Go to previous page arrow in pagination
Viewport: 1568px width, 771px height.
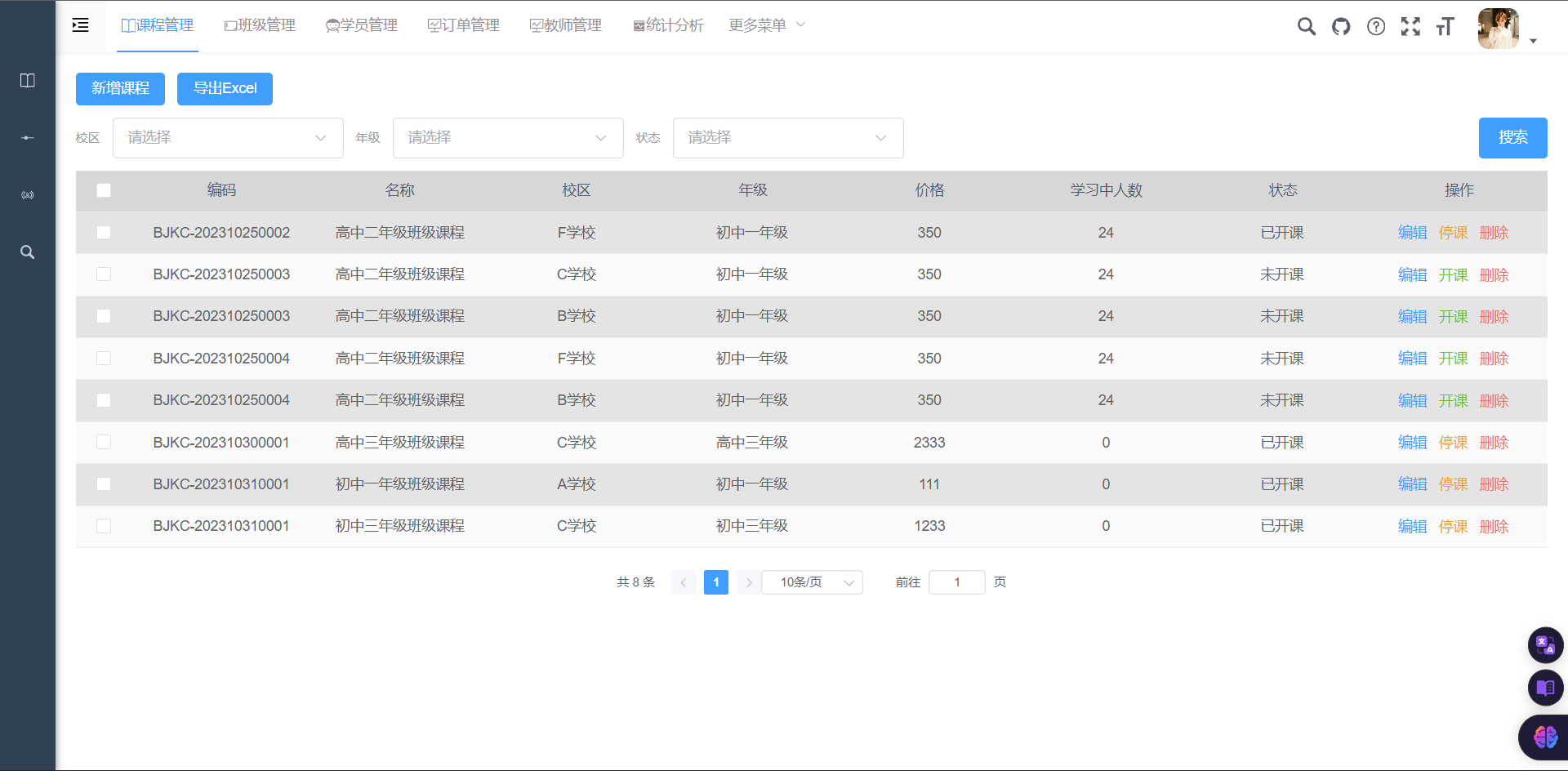point(684,582)
